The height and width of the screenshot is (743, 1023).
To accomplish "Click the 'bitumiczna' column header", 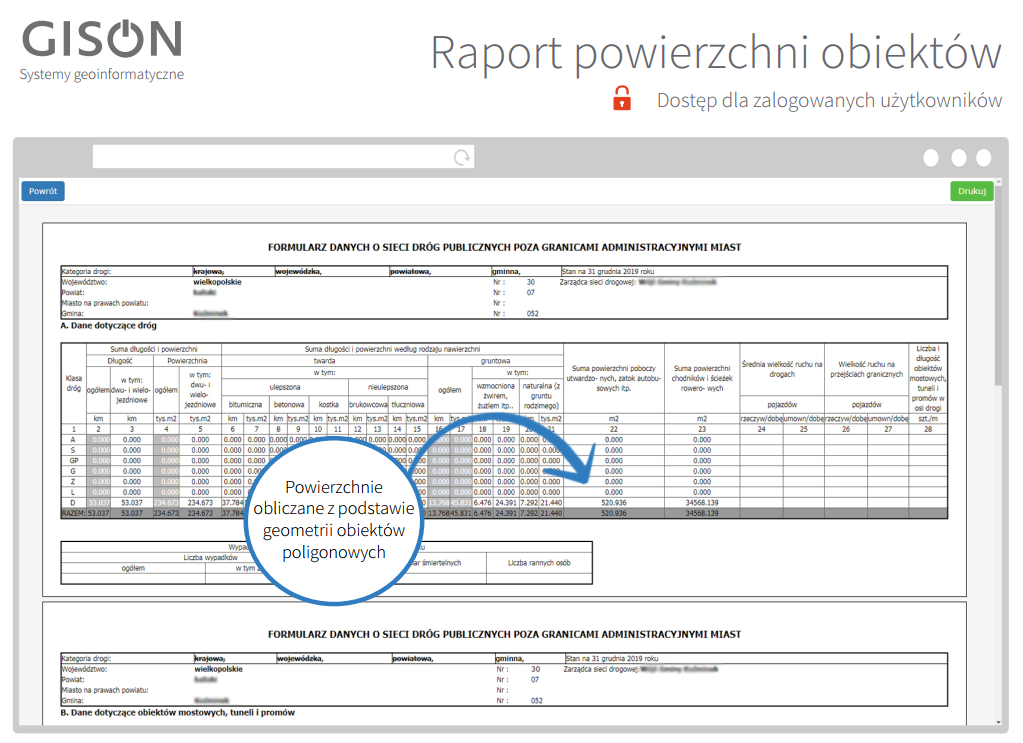I will pos(245,404).
